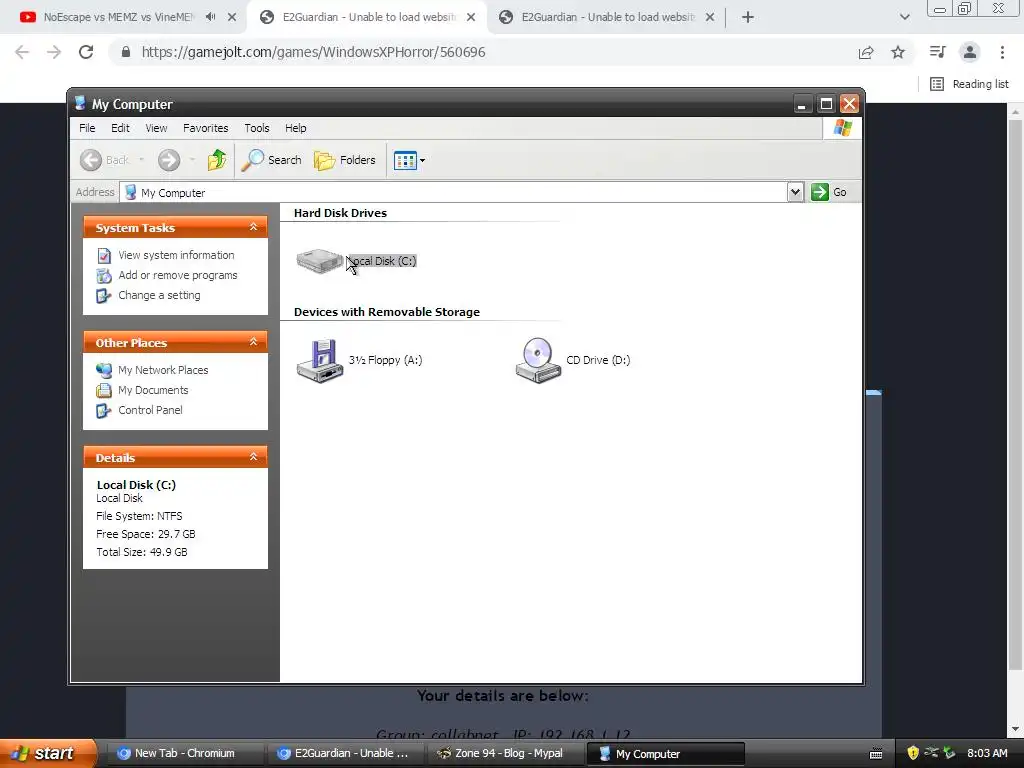Viewport: 1024px width, 768px height.
Task: Click the Windows flag logo in My Computer window
Action: pyautogui.click(x=842, y=128)
